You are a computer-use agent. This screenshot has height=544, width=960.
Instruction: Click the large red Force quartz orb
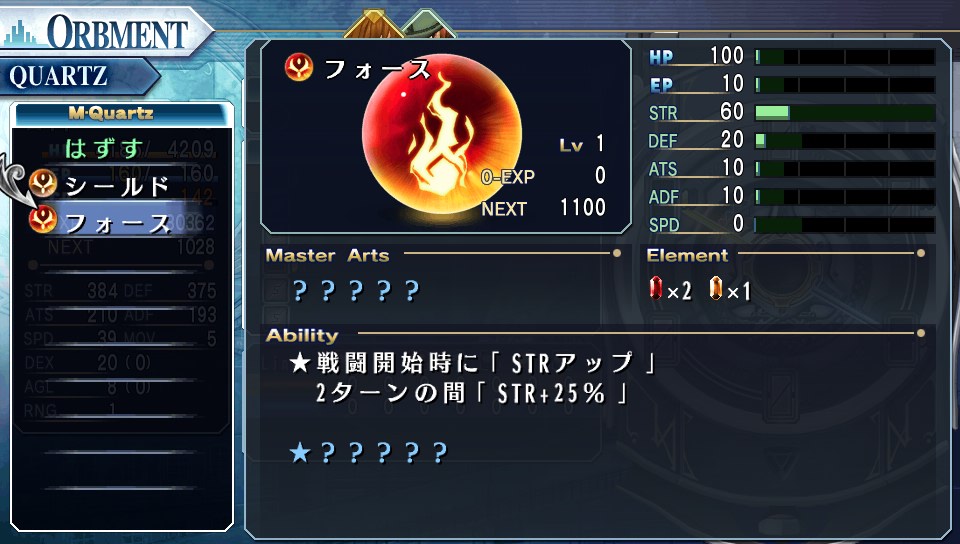tap(441, 134)
